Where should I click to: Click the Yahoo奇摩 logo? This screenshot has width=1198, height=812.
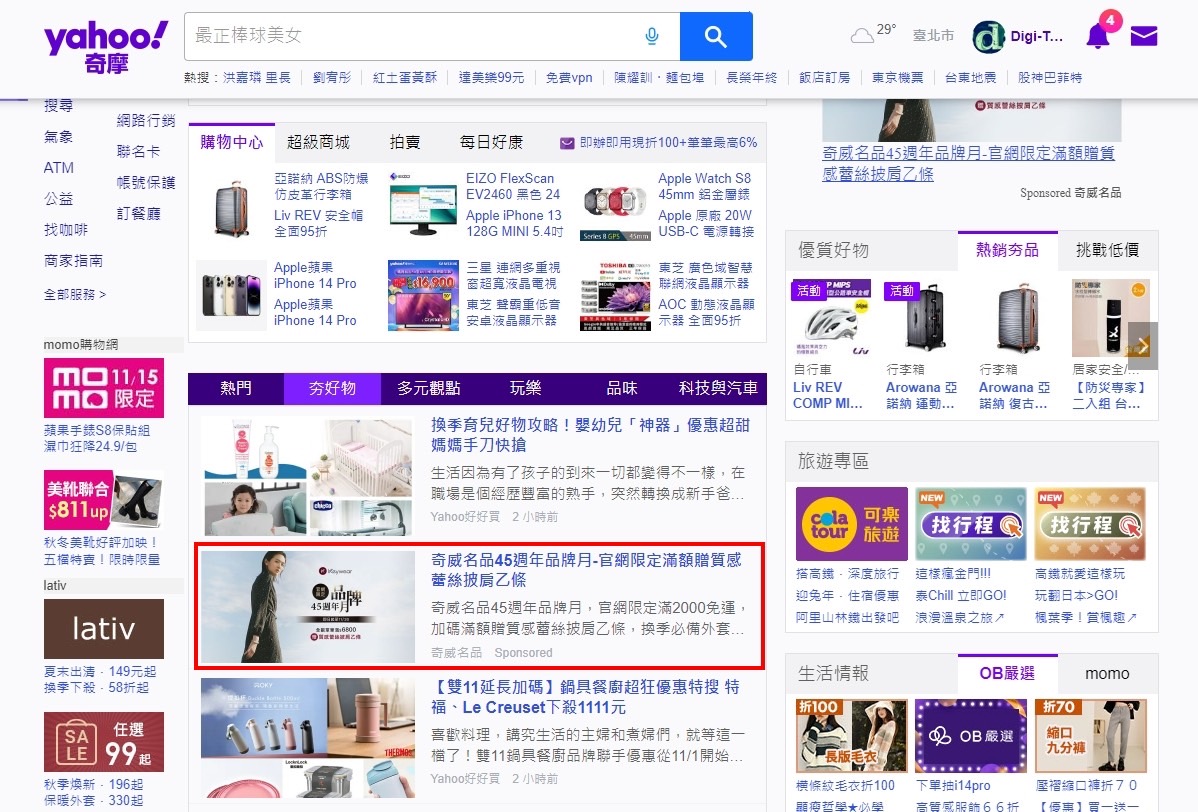pyautogui.click(x=106, y=48)
